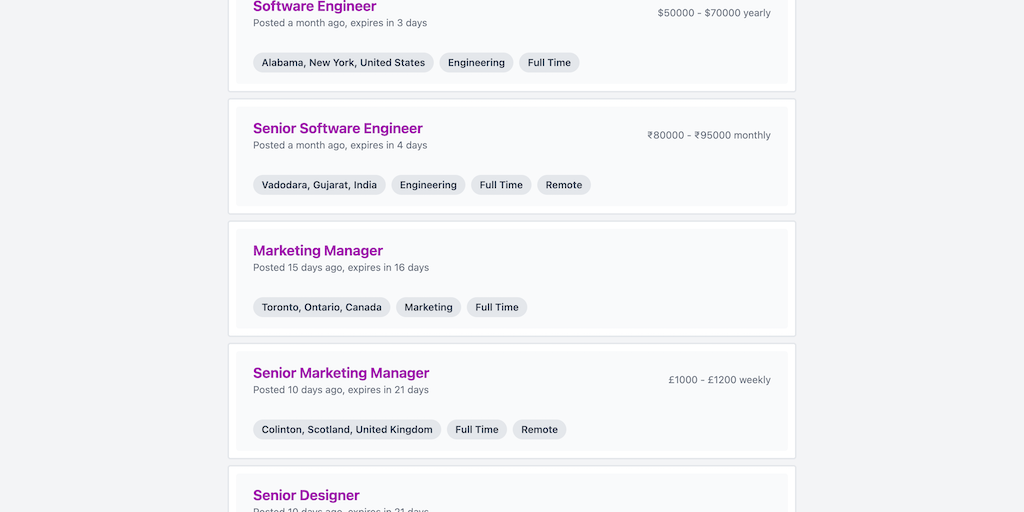The image size is (1024, 512).
Task: Select the Marketing category tag
Action: (x=428, y=307)
